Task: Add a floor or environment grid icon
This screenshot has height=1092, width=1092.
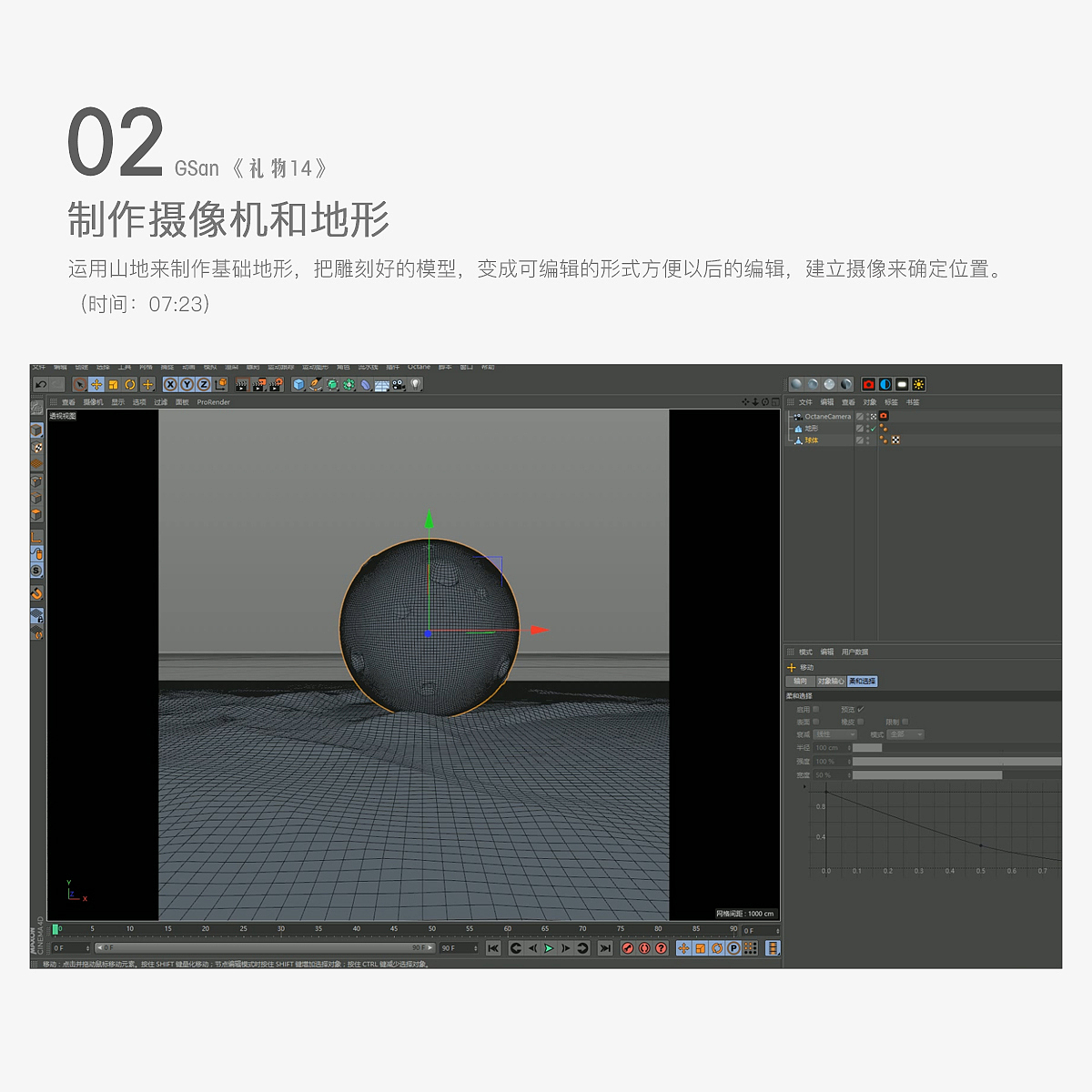Action: (x=382, y=385)
